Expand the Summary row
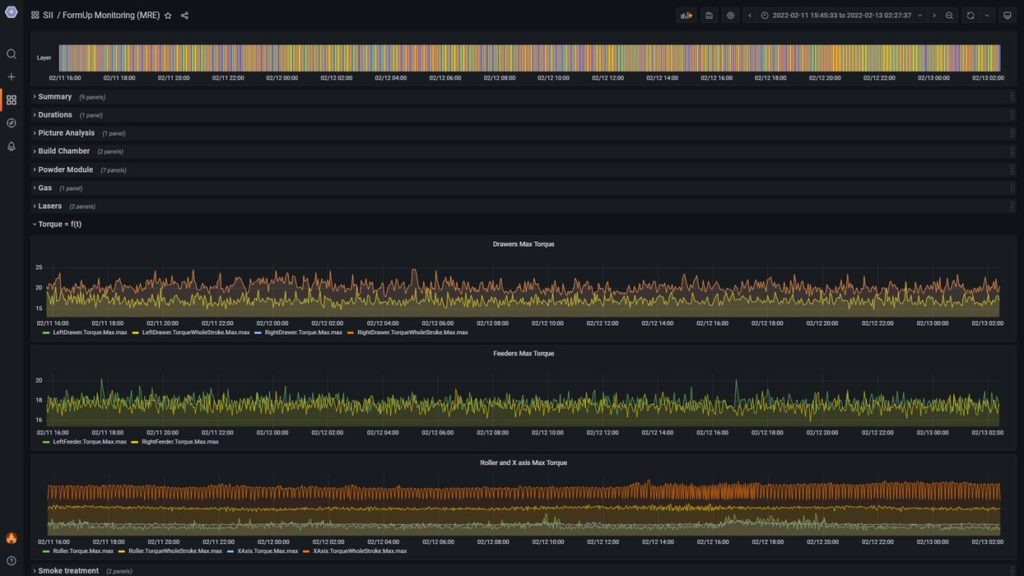This screenshot has height=576, width=1024. 54,97
